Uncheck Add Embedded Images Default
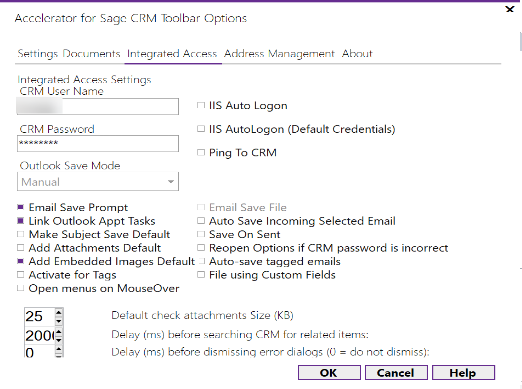522x389 pixels. (x=20, y=261)
